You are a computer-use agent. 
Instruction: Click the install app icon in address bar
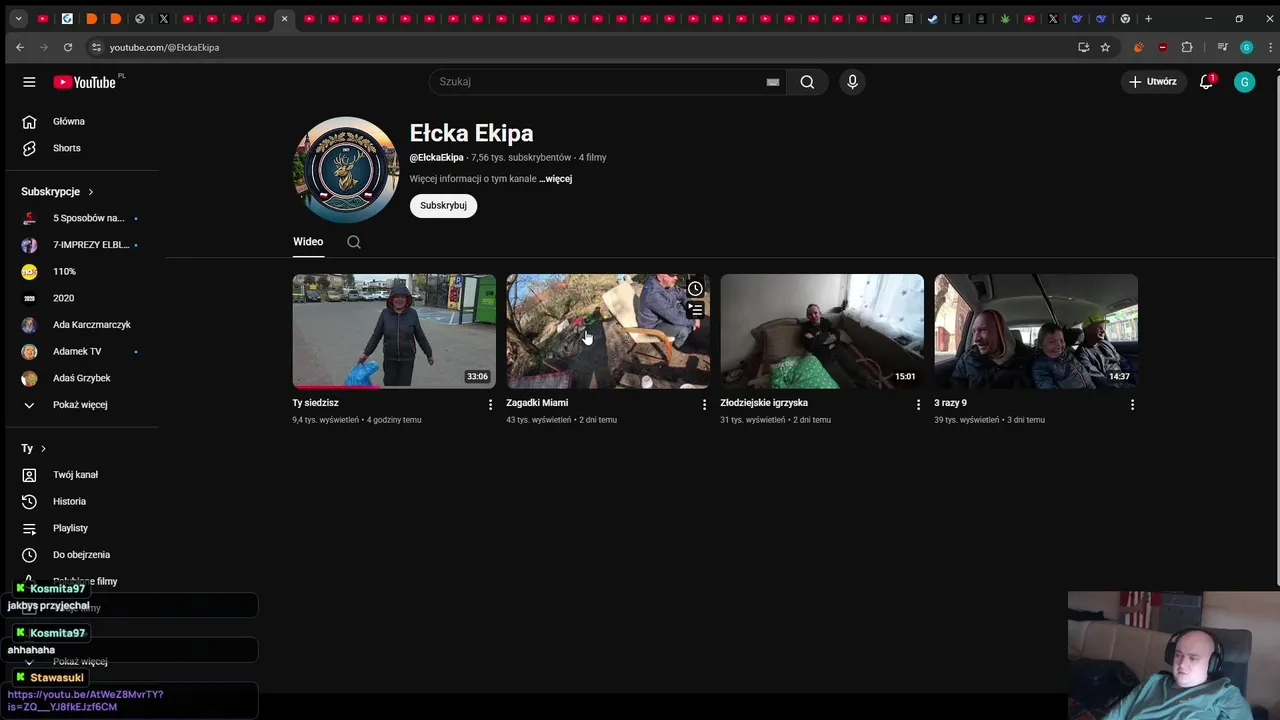tap(1083, 47)
